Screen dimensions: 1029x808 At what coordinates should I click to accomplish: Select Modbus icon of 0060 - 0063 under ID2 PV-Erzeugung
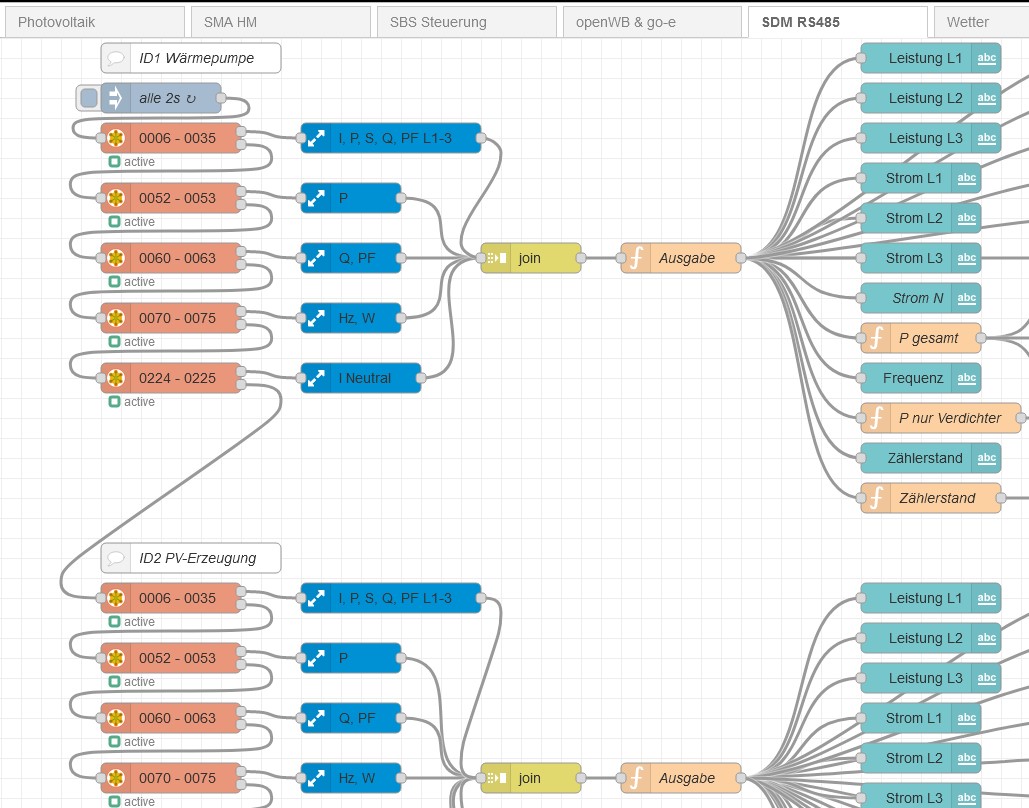tap(116, 718)
